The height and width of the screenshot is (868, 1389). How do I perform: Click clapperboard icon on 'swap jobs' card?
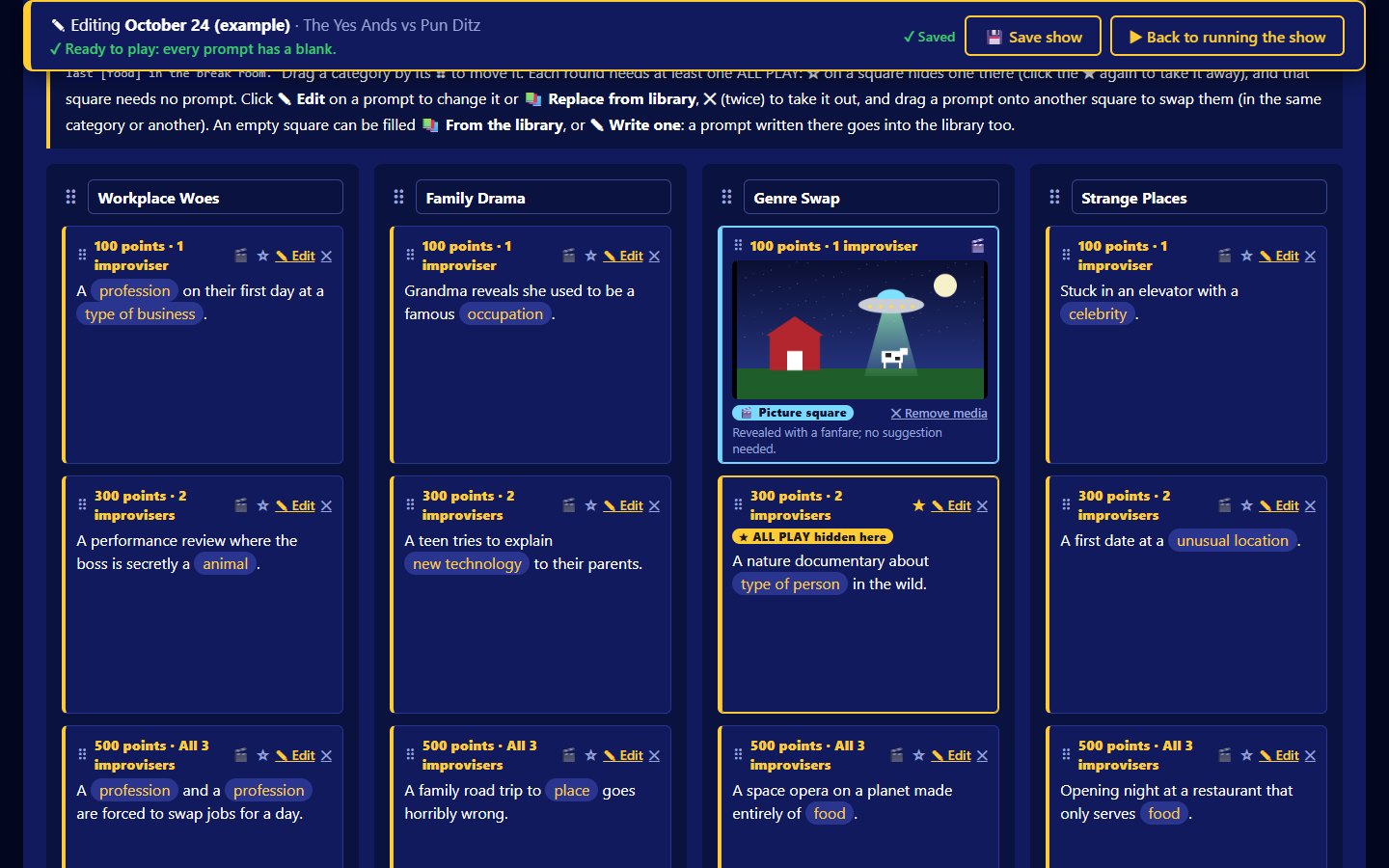(x=241, y=755)
